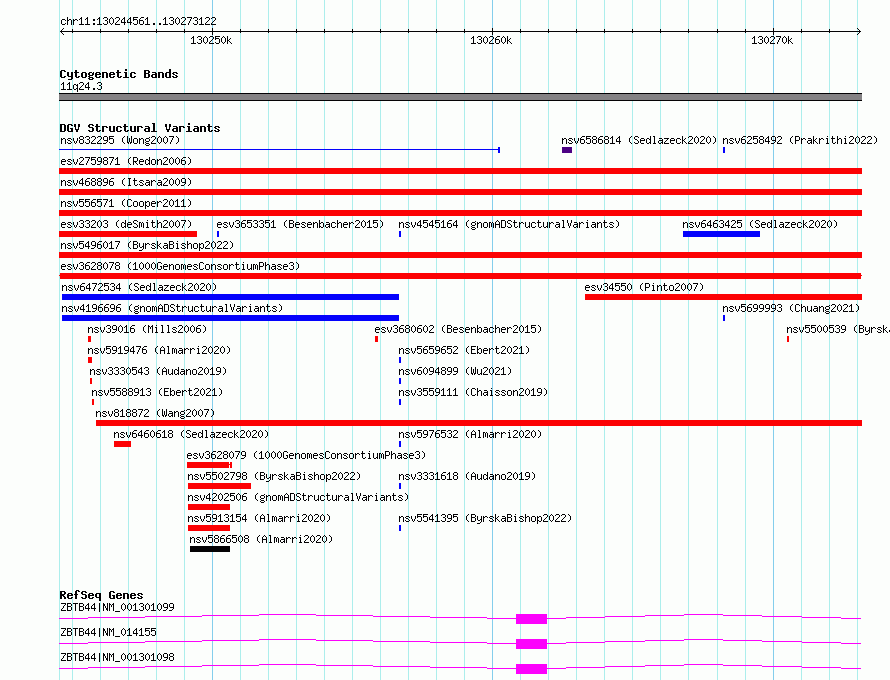Viewport: 890px width, 680px height.
Task: Click the blue nsv6472534 variant bar
Action: click(230, 297)
